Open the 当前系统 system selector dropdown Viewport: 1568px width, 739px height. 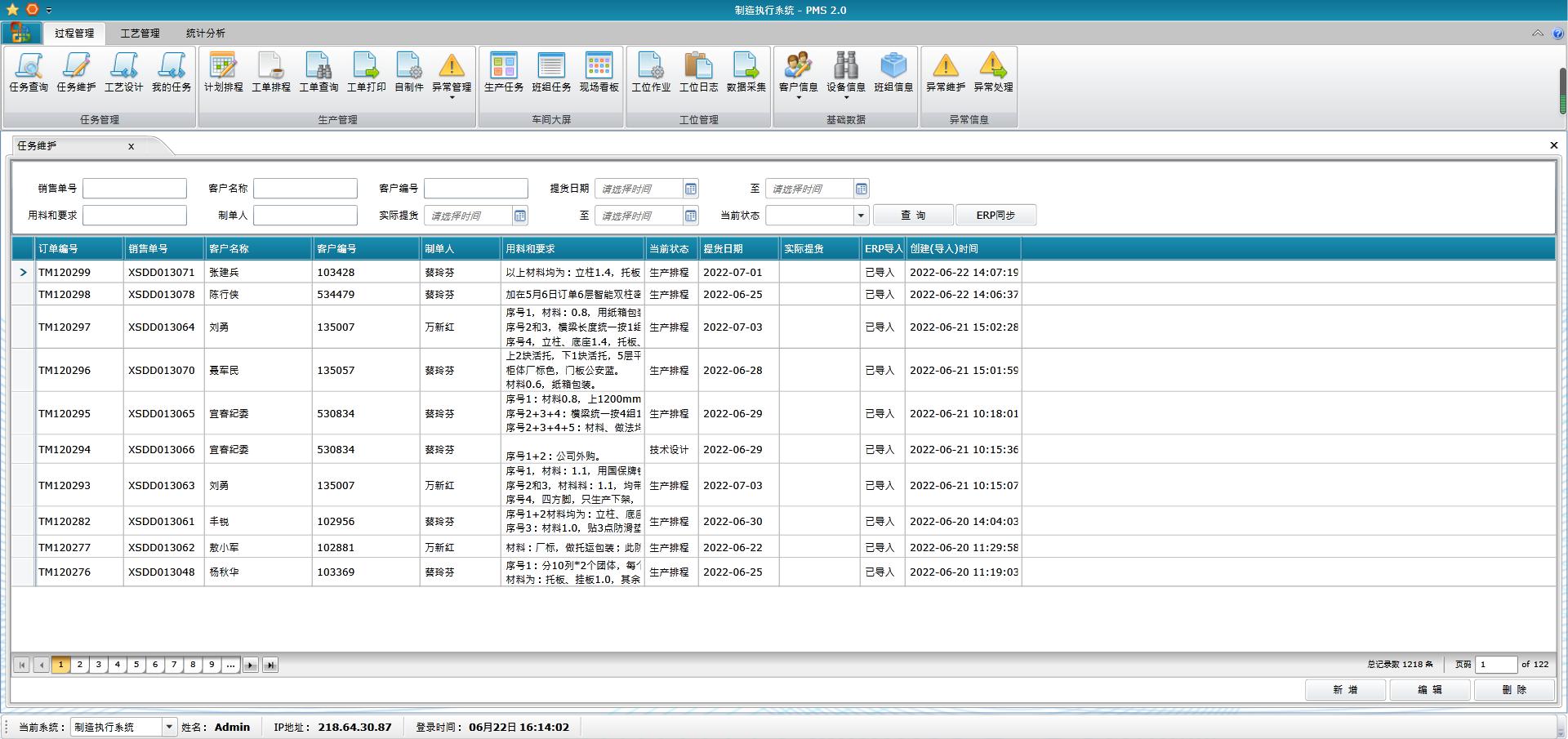tap(169, 727)
